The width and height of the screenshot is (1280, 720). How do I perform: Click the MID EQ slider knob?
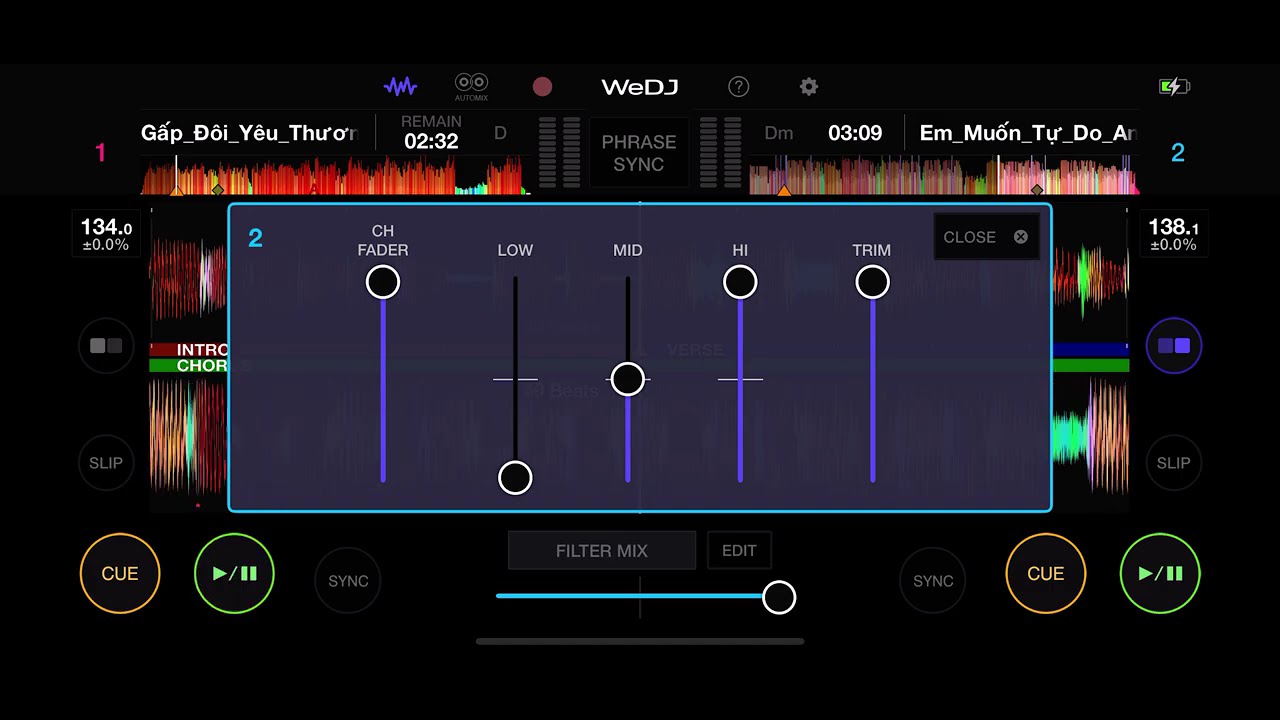pyautogui.click(x=628, y=379)
